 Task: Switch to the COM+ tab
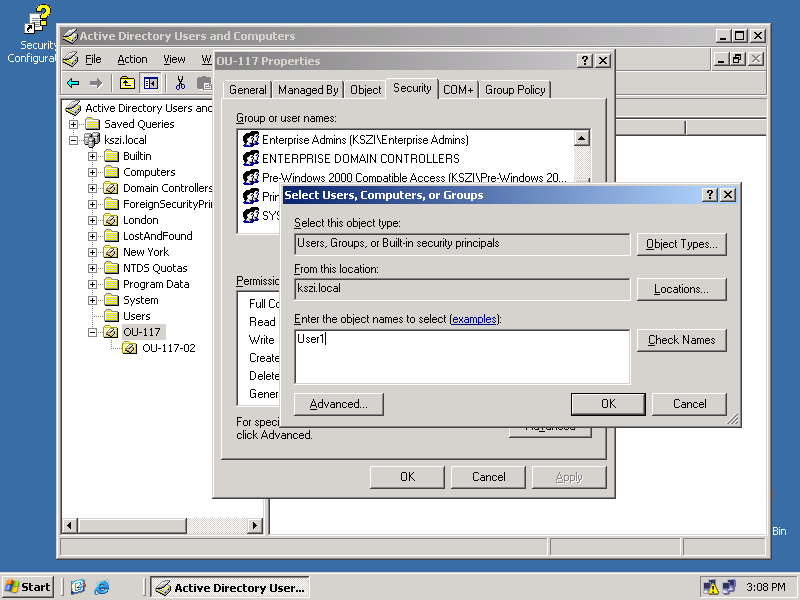point(458,90)
